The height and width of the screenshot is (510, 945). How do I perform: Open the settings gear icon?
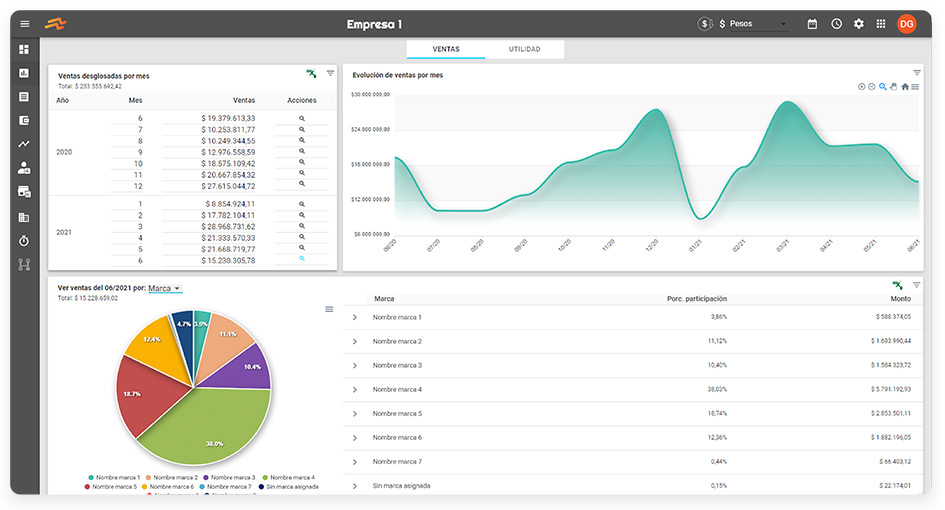coord(859,24)
